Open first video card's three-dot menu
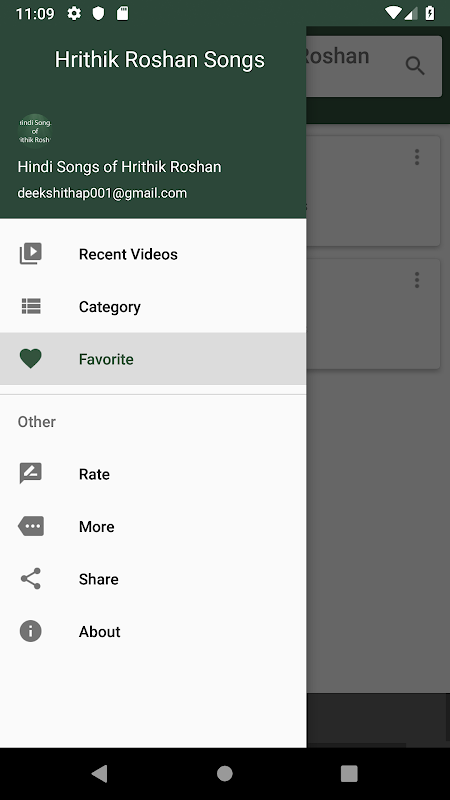Viewport: 450px width, 800px height. 417,157
